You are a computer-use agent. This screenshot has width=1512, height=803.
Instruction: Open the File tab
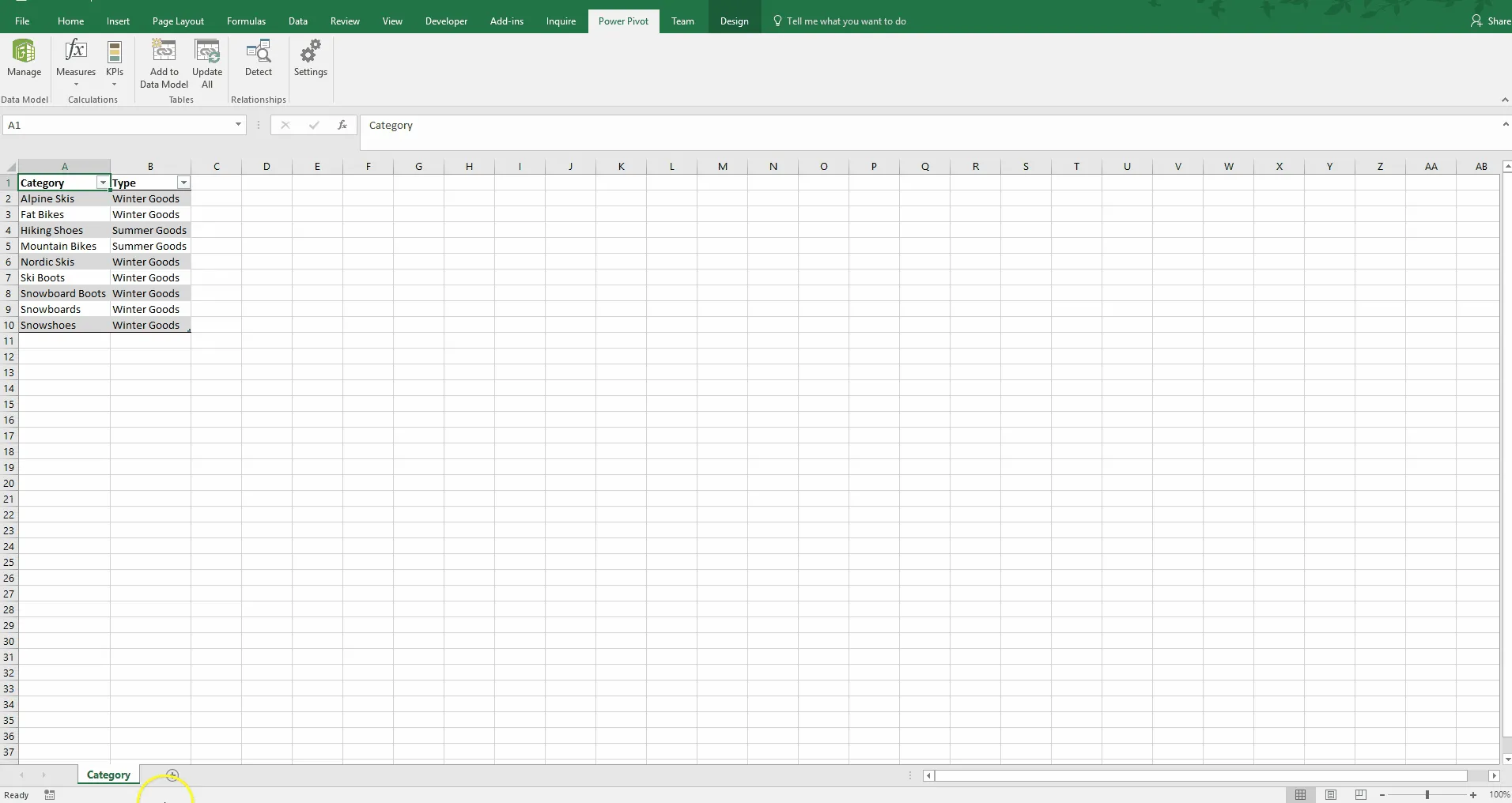(22, 21)
